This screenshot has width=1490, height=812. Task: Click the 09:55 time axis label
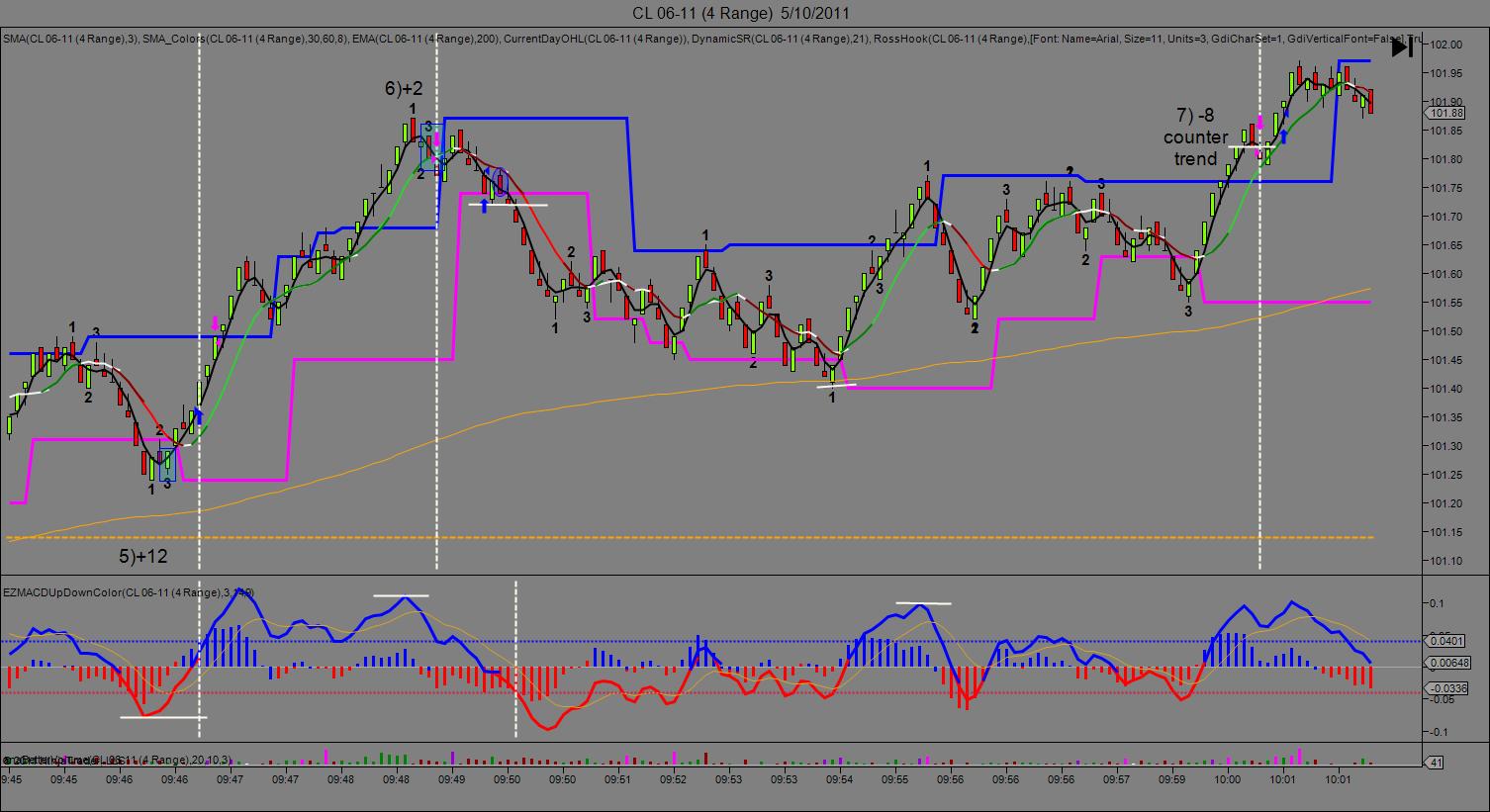pyautogui.click(x=895, y=779)
